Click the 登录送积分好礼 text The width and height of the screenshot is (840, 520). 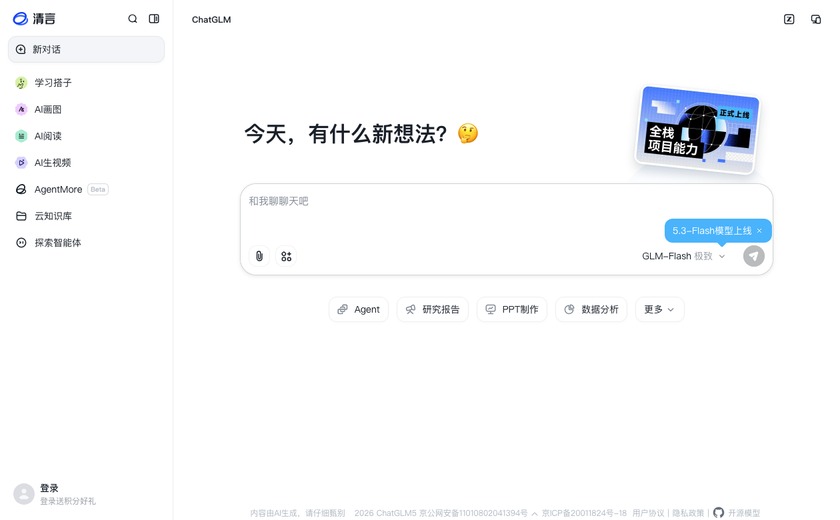[x=68, y=501]
